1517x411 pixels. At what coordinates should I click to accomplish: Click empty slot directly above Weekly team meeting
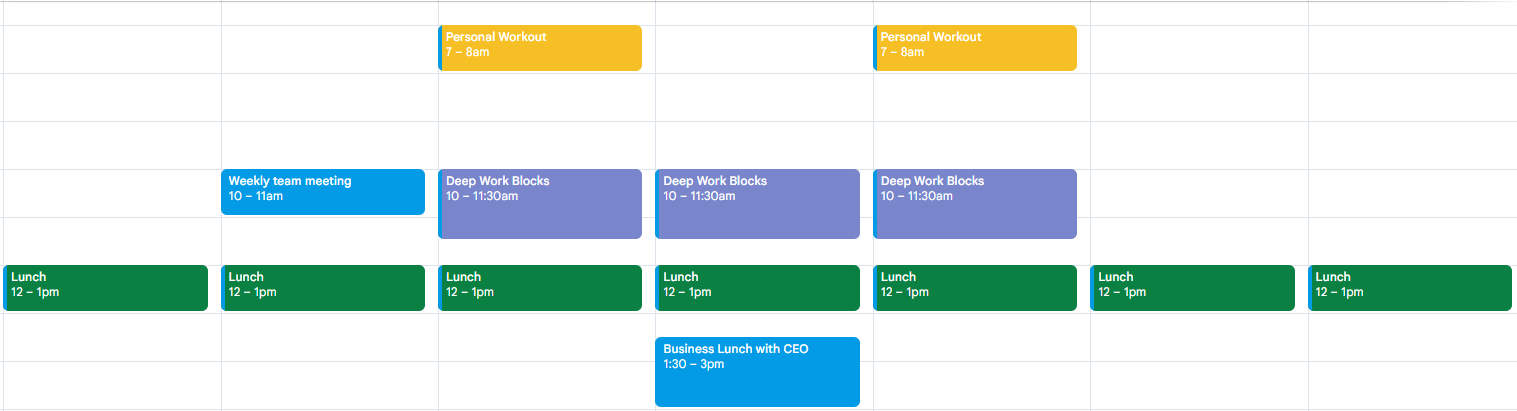click(x=322, y=145)
